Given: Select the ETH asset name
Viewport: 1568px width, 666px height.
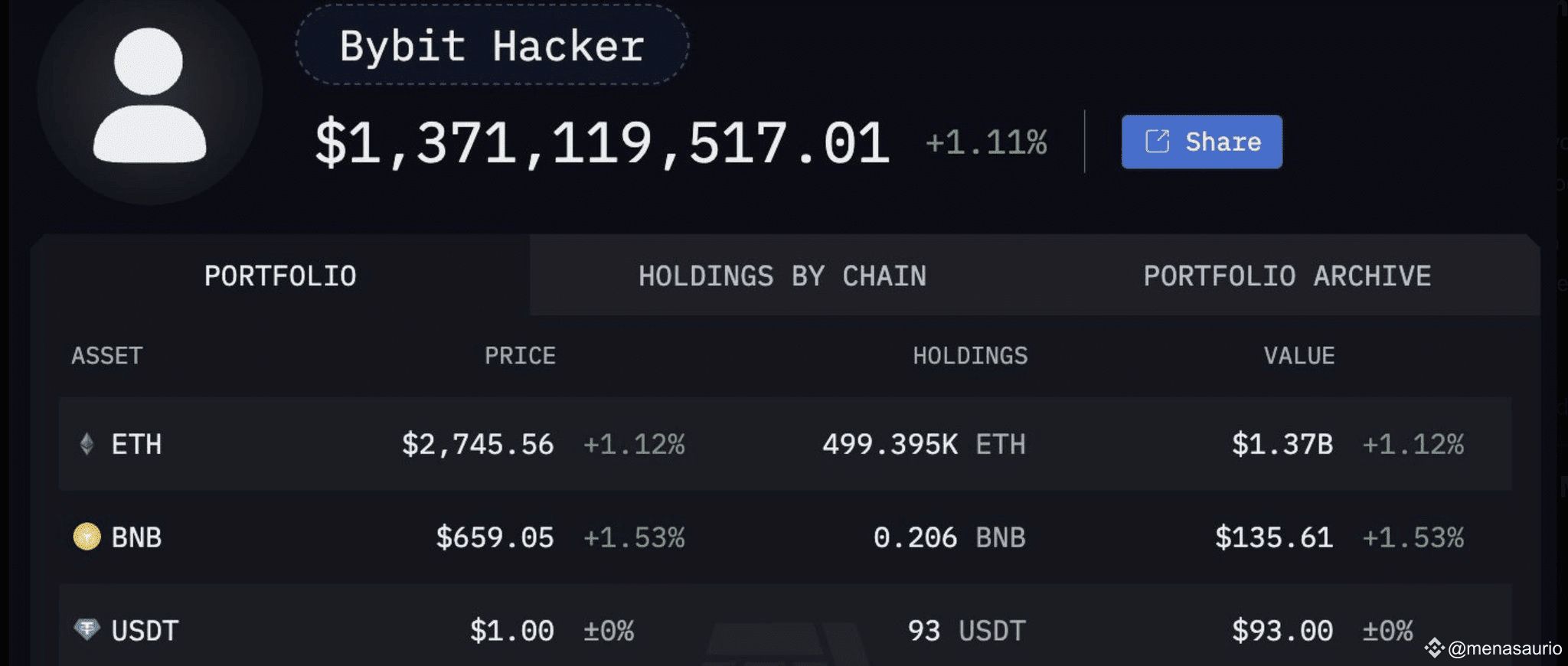Looking at the screenshot, I should click(x=136, y=444).
